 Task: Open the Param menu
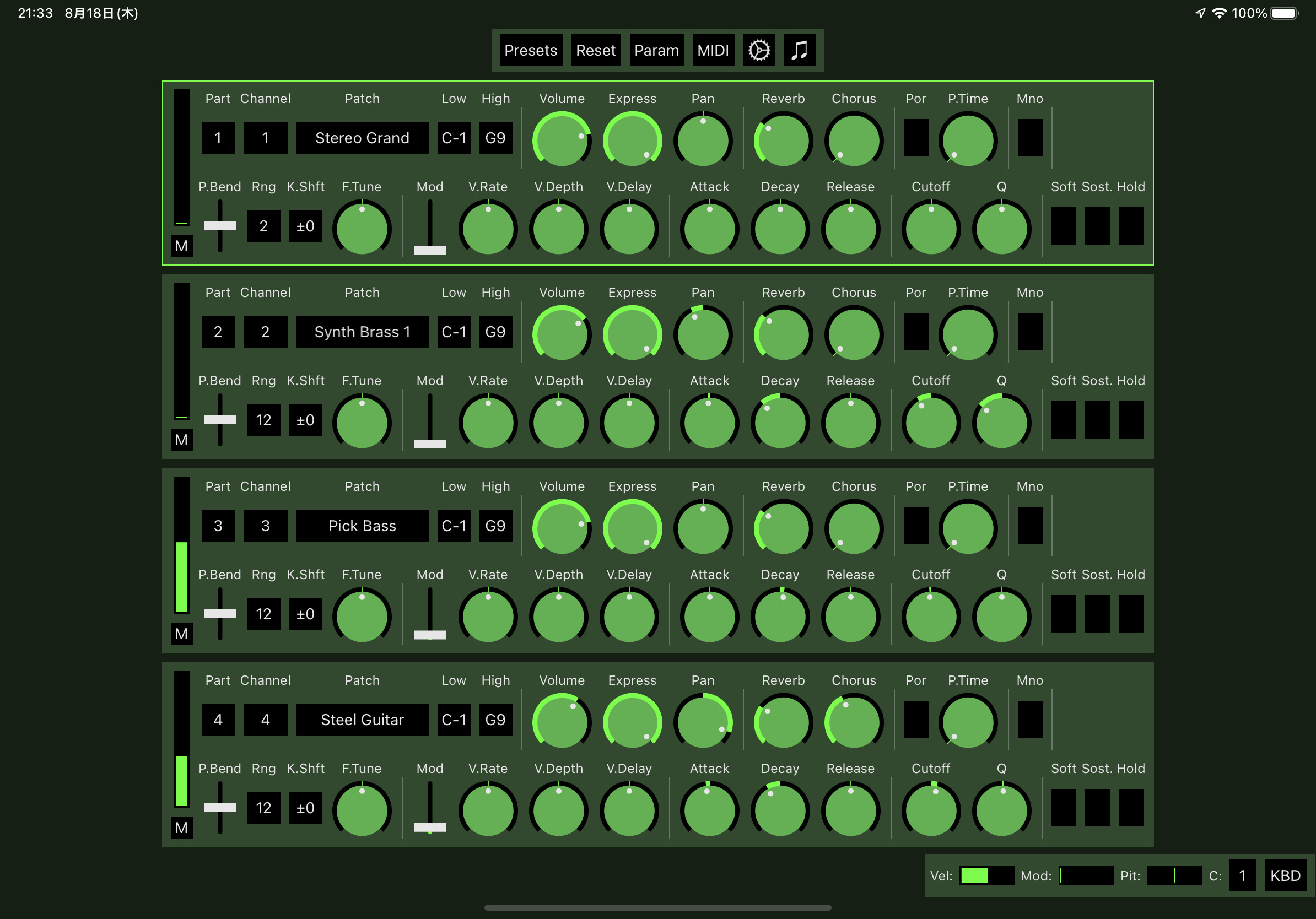pyautogui.click(x=656, y=51)
